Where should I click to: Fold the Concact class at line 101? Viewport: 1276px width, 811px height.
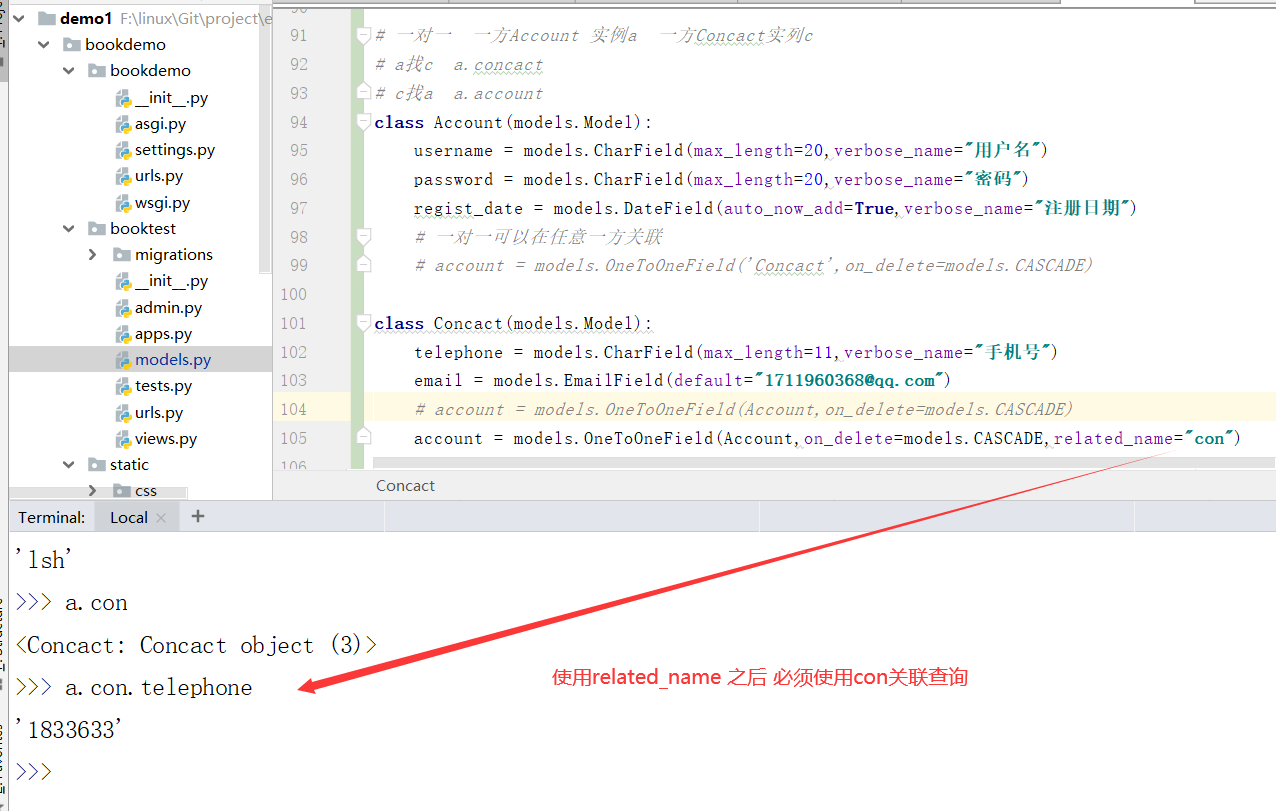[x=364, y=323]
